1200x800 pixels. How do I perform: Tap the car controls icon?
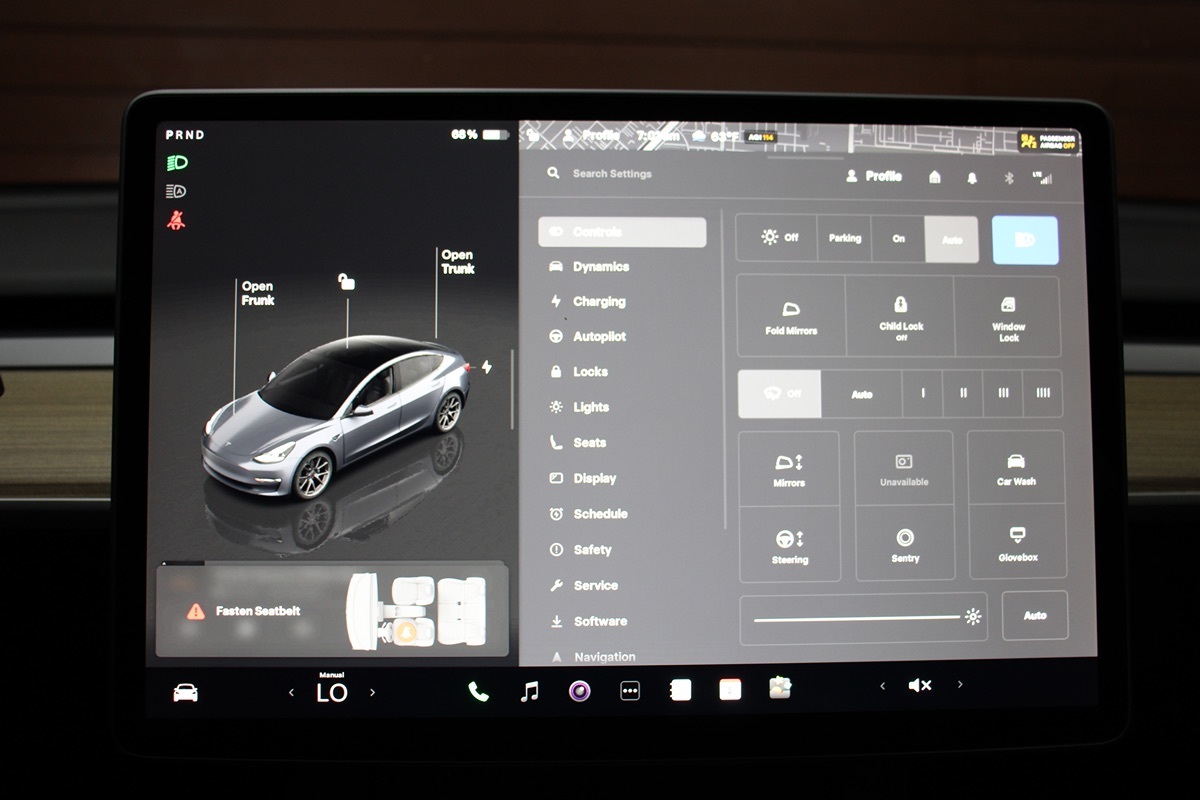coord(185,692)
